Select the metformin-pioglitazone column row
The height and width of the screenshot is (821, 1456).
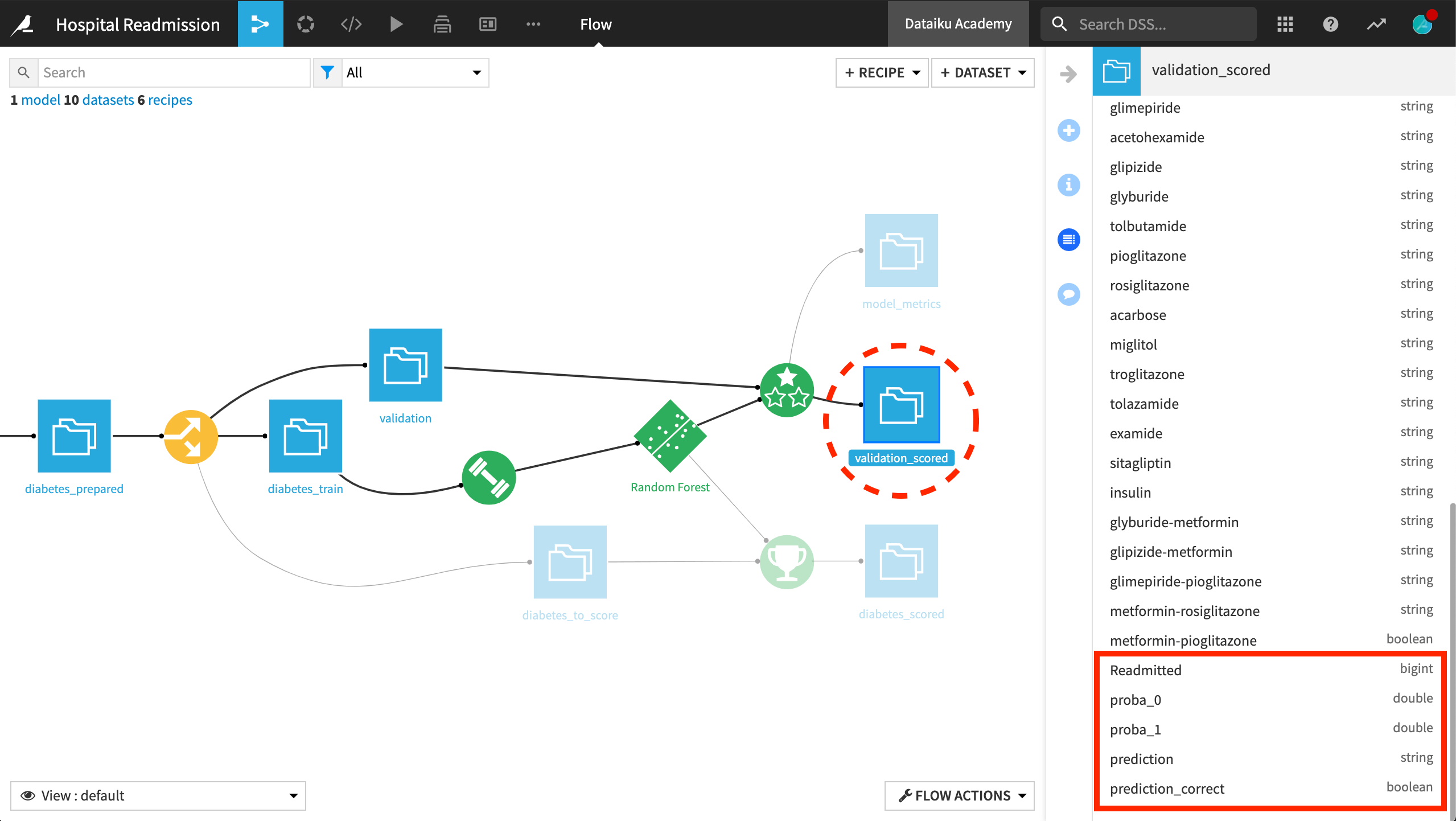1271,641
